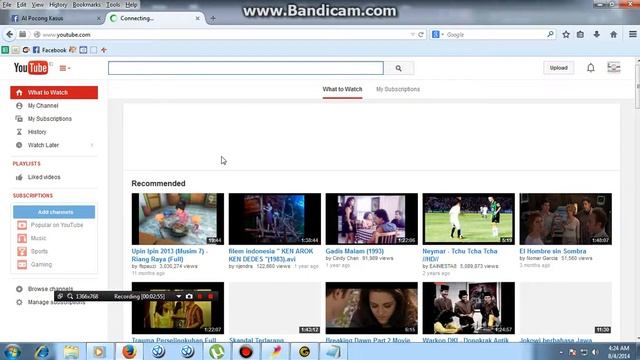Open the Firefox hamburger menu
The height and width of the screenshot is (360, 640).
[x=633, y=35]
